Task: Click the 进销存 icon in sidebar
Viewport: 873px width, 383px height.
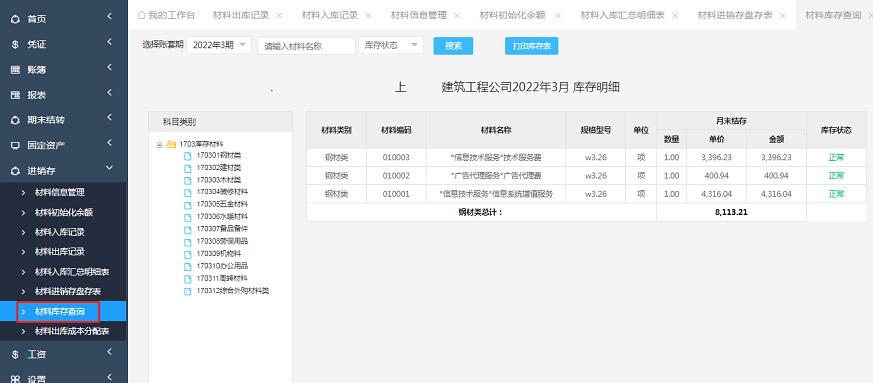Action: [16, 171]
